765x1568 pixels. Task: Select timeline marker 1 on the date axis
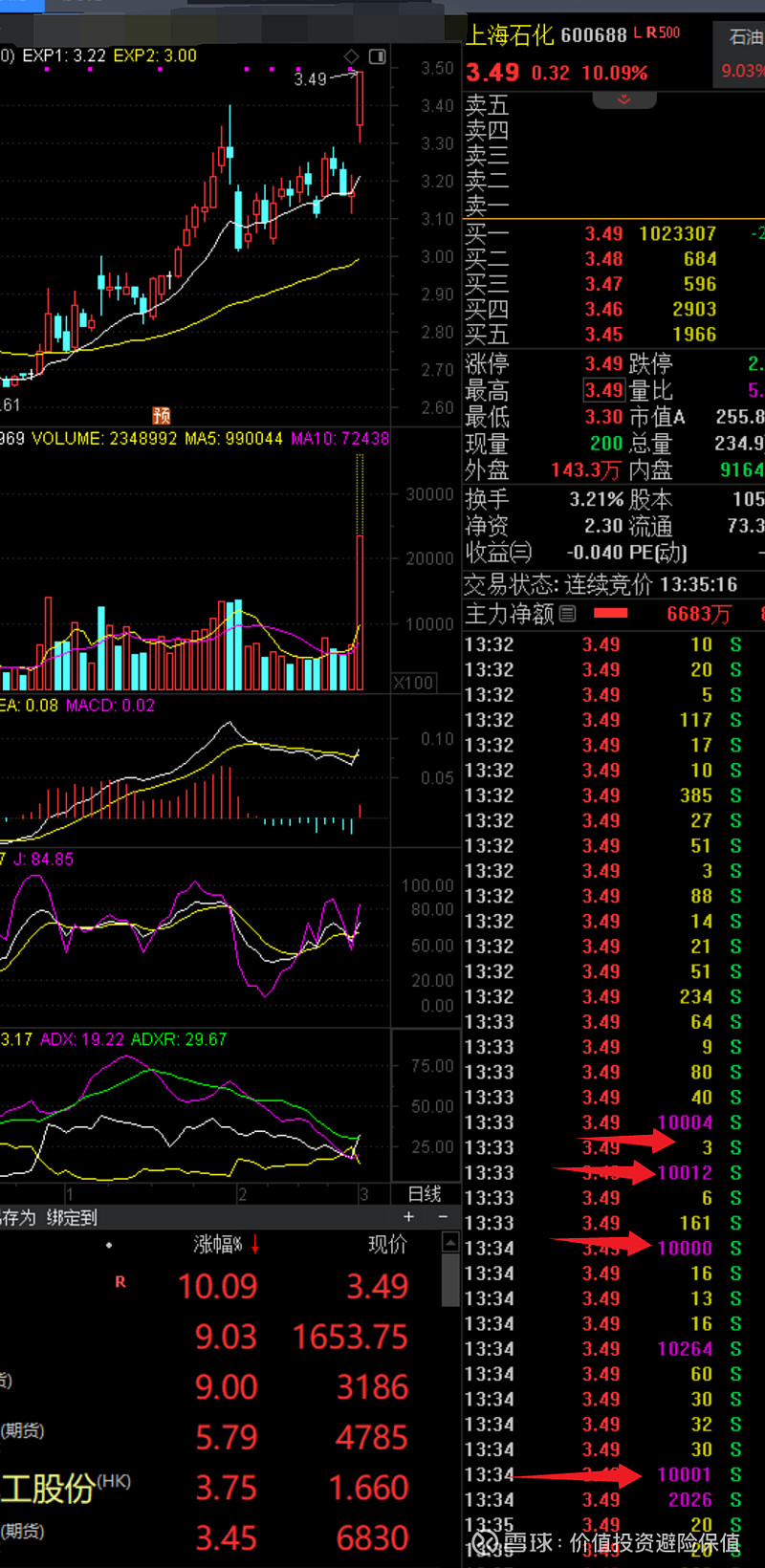(69, 1194)
